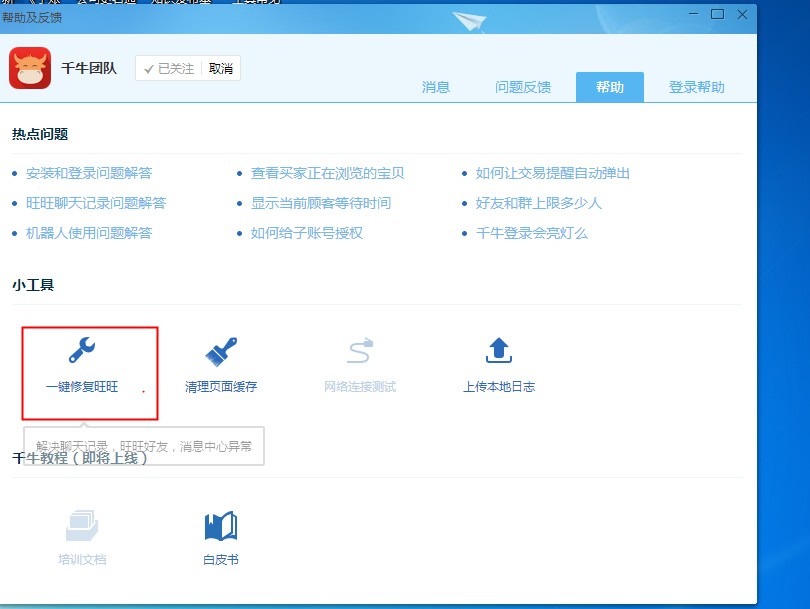Image resolution: width=810 pixels, height=609 pixels.
Task: Switch to the 消息 tab
Action: [436, 87]
